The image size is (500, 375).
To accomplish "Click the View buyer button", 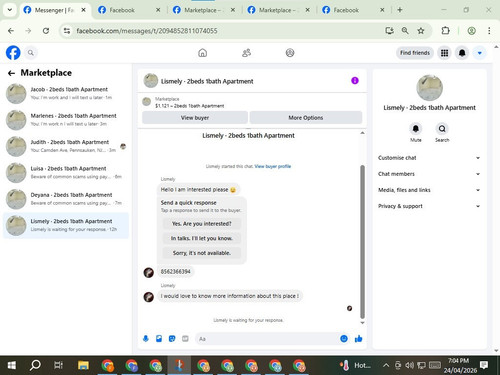I will pos(195,118).
